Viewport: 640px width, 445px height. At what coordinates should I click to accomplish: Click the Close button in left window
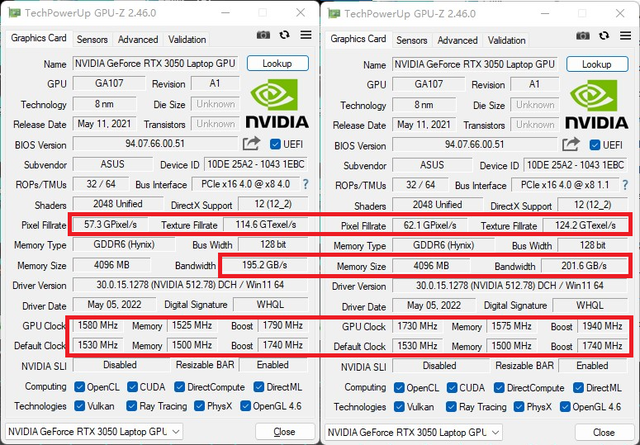pyautogui.click(x=284, y=432)
